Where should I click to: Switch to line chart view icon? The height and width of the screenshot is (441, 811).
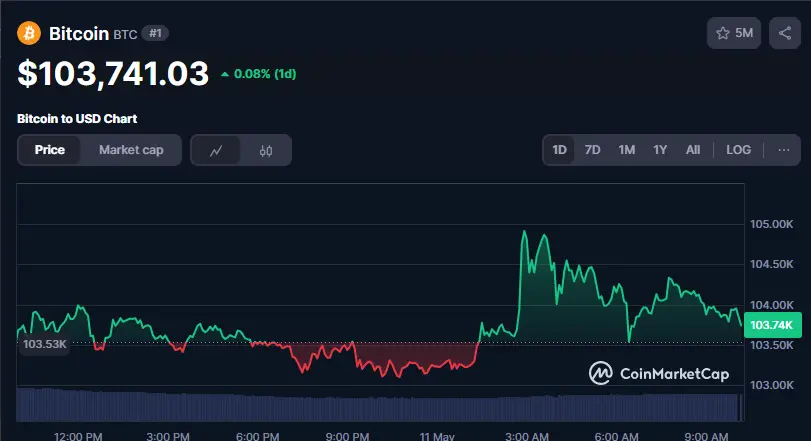216,150
